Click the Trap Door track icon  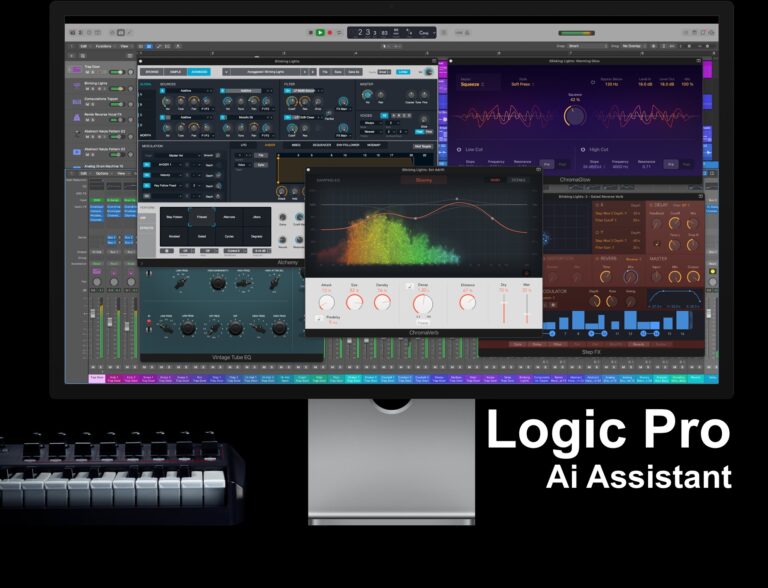point(74,71)
